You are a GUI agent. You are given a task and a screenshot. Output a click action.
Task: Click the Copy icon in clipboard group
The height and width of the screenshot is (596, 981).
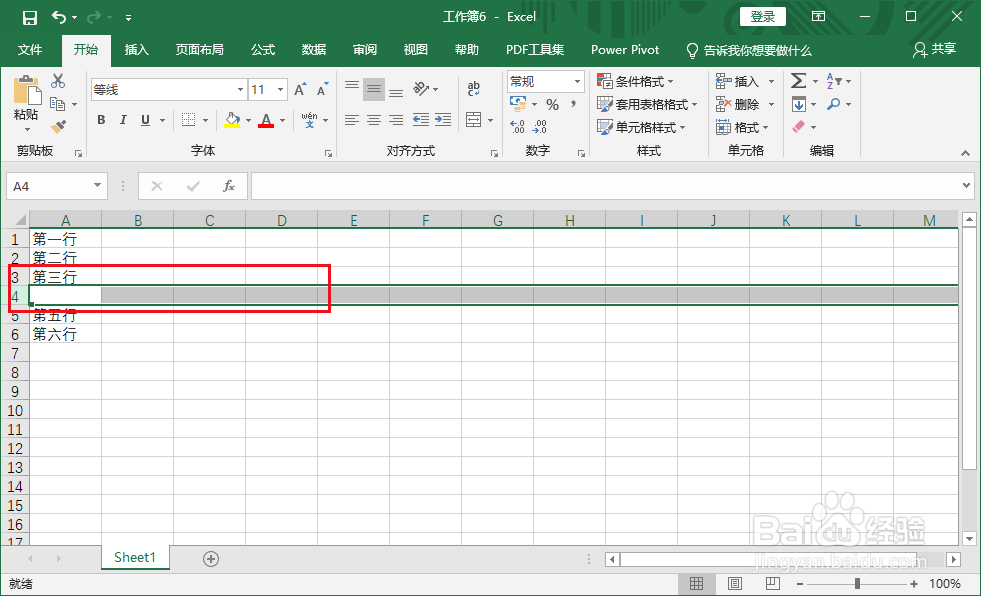(x=58, y=104)
